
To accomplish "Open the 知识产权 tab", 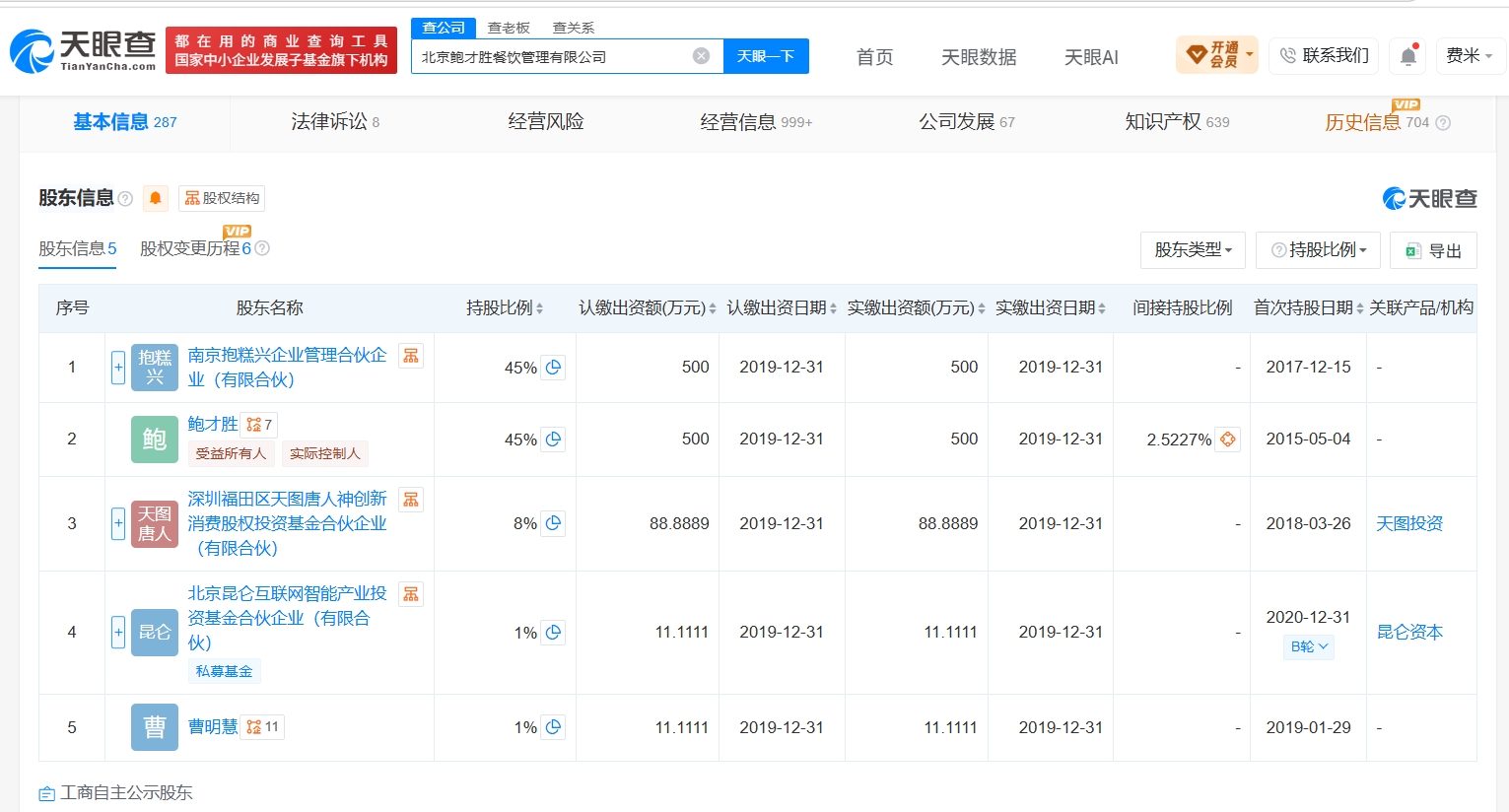I will (x=1177, y=122).
